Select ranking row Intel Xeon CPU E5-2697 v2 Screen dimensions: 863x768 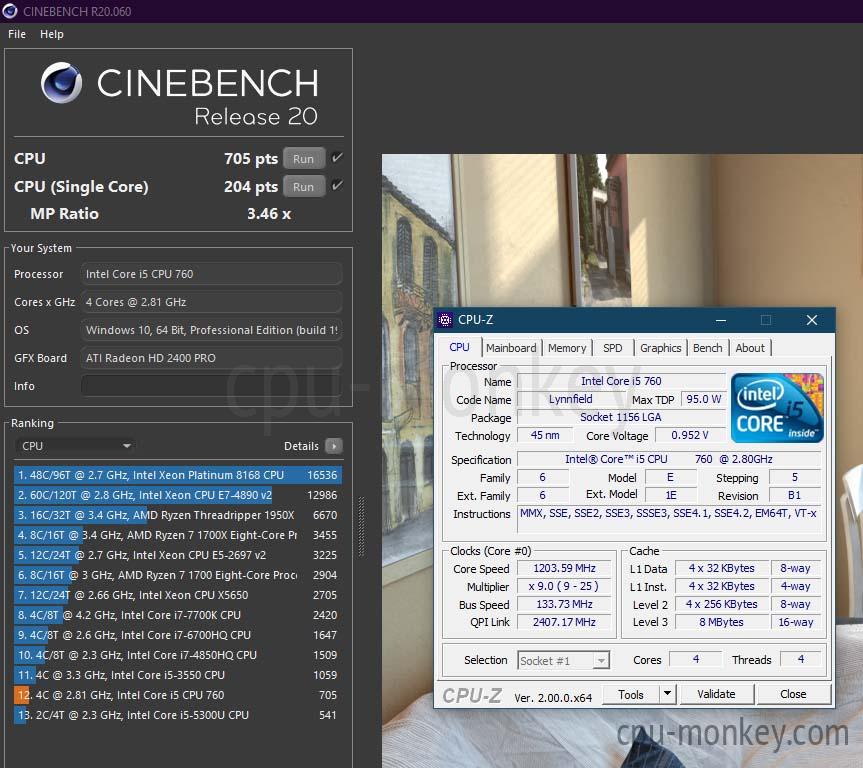pyautogui.click(x=178, y=555)
